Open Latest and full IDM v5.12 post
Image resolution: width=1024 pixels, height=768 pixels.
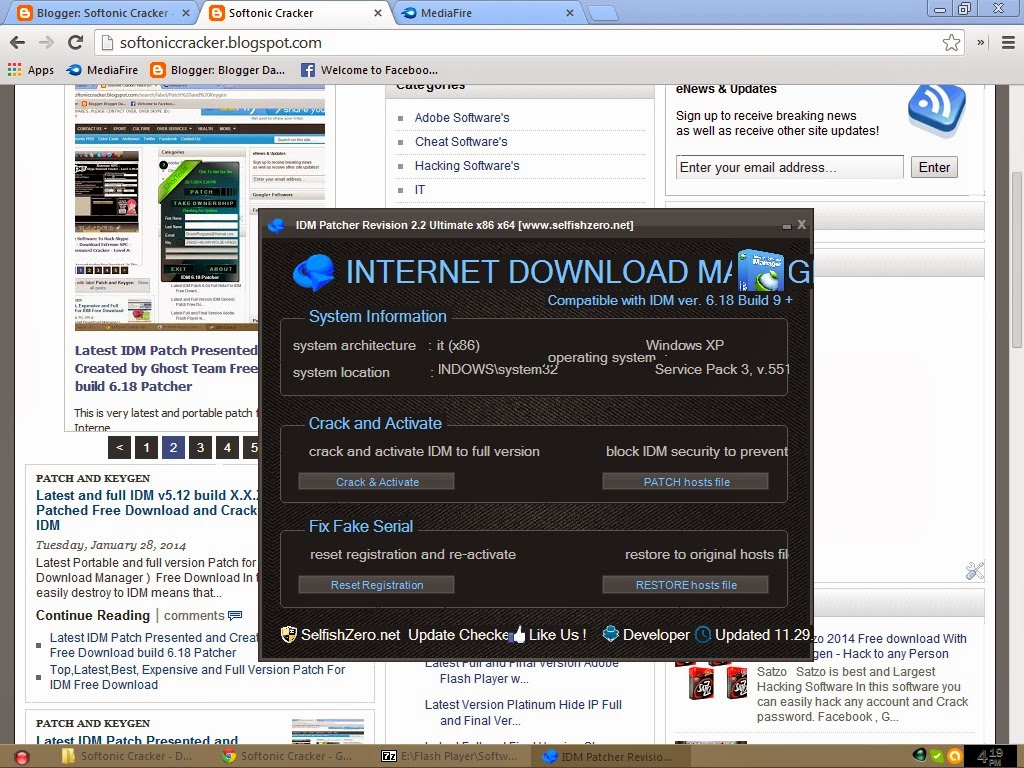(148, 510)
